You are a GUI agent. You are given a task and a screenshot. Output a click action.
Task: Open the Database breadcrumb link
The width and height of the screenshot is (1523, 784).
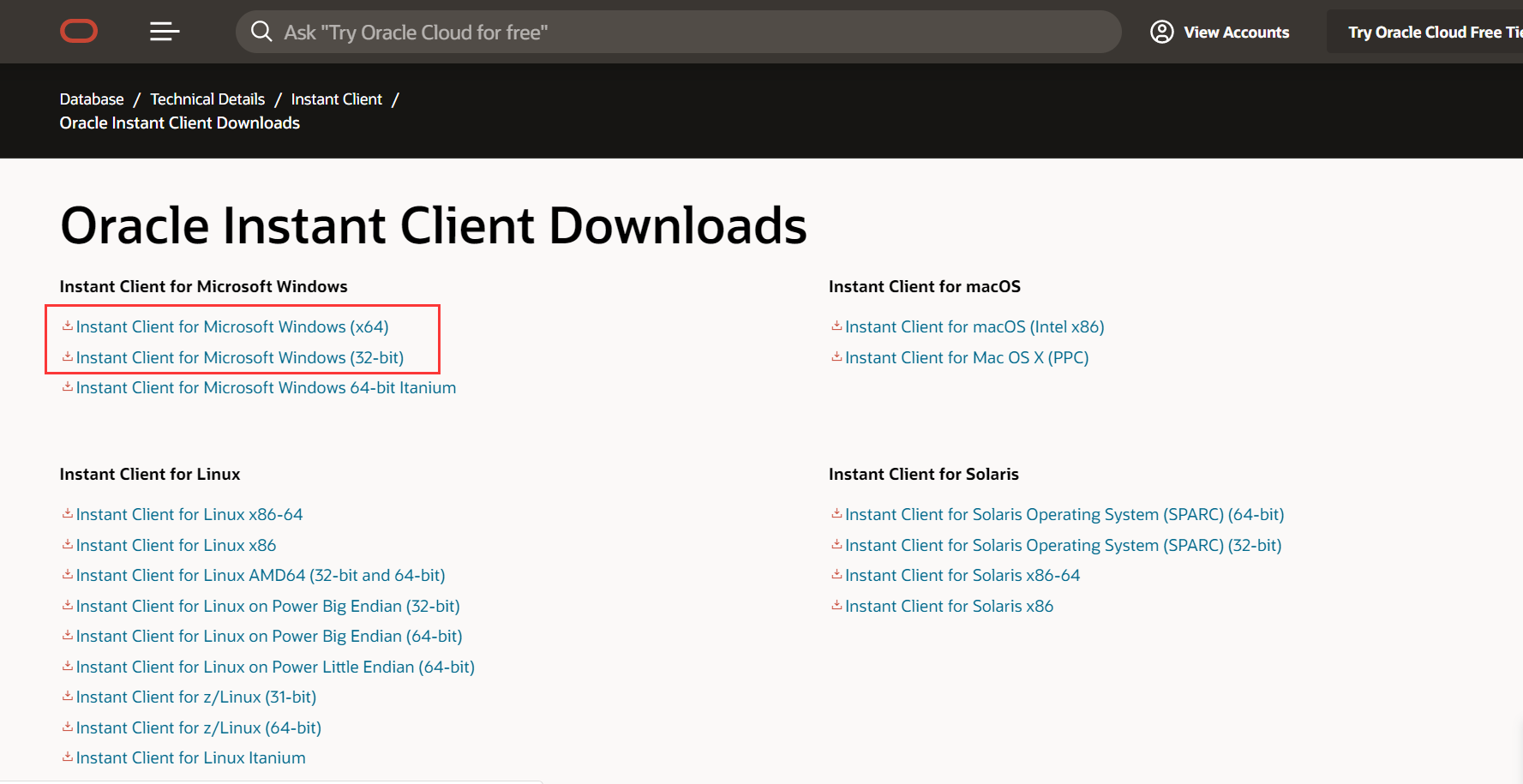(x=91, y=99)
